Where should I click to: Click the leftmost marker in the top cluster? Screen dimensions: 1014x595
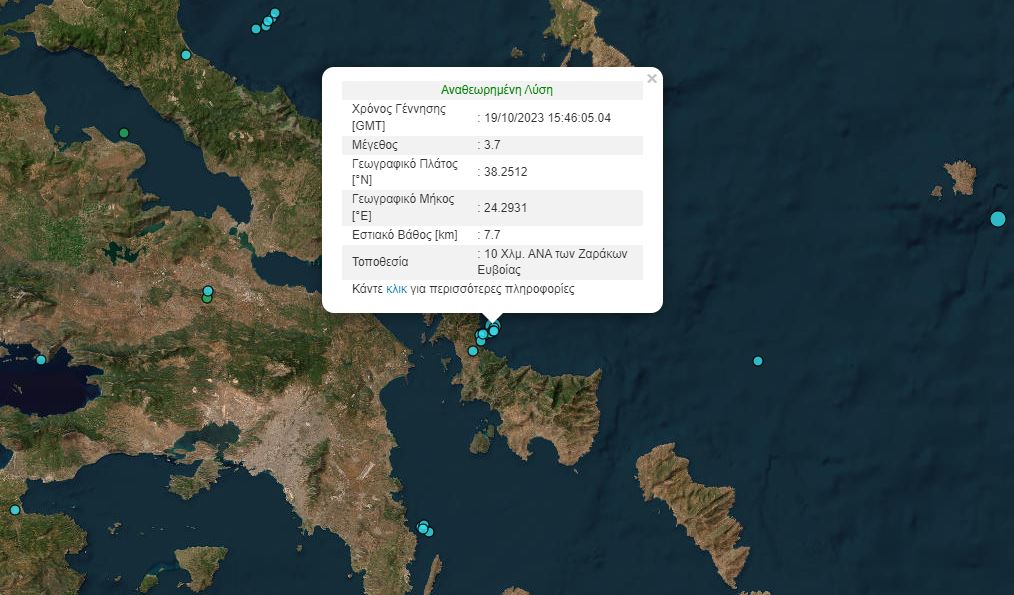pyautogui.click(x=256, y=29)
